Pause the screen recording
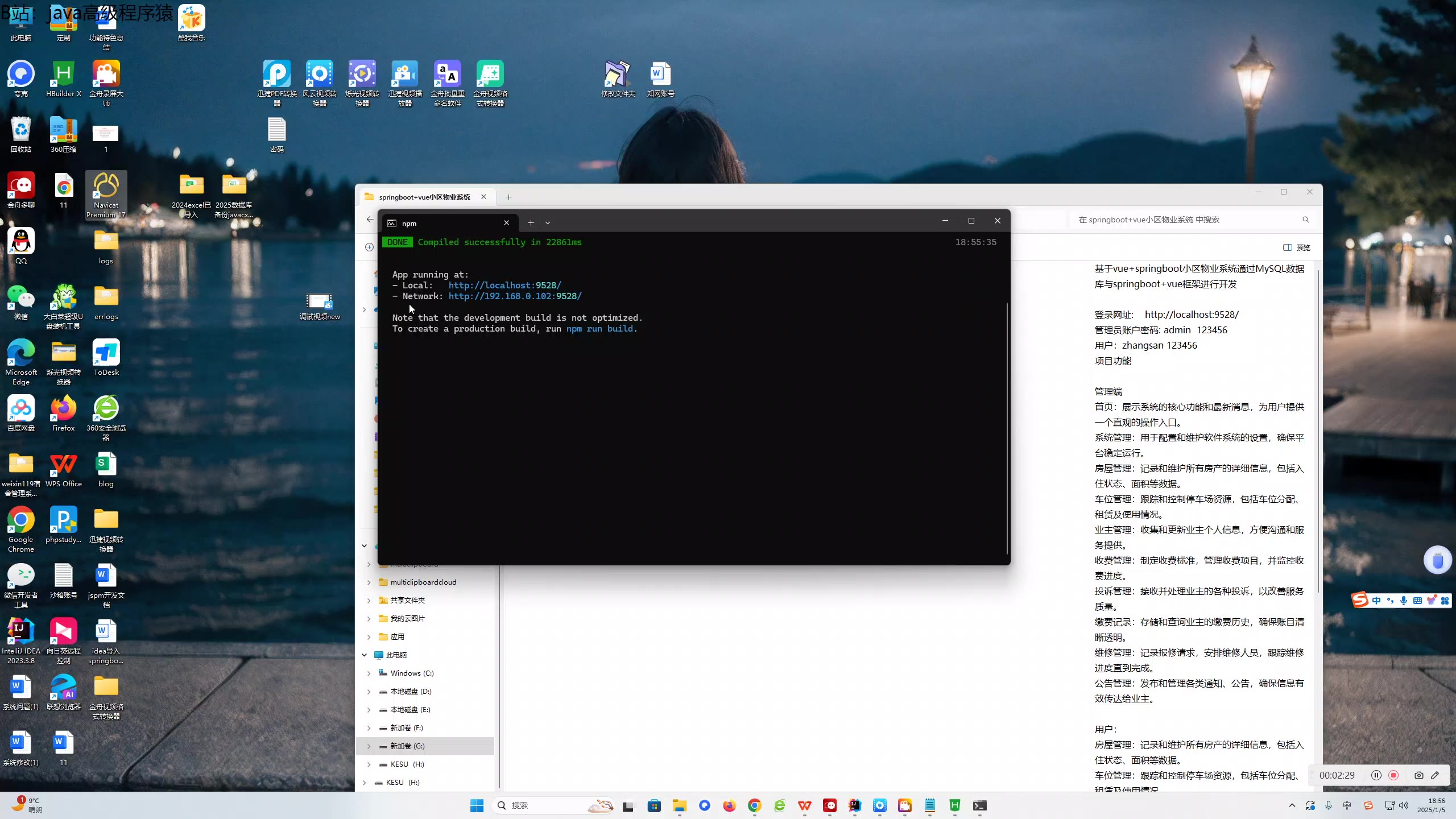This screenshot has height=819, width=1456. click(x=1376, y=775)
